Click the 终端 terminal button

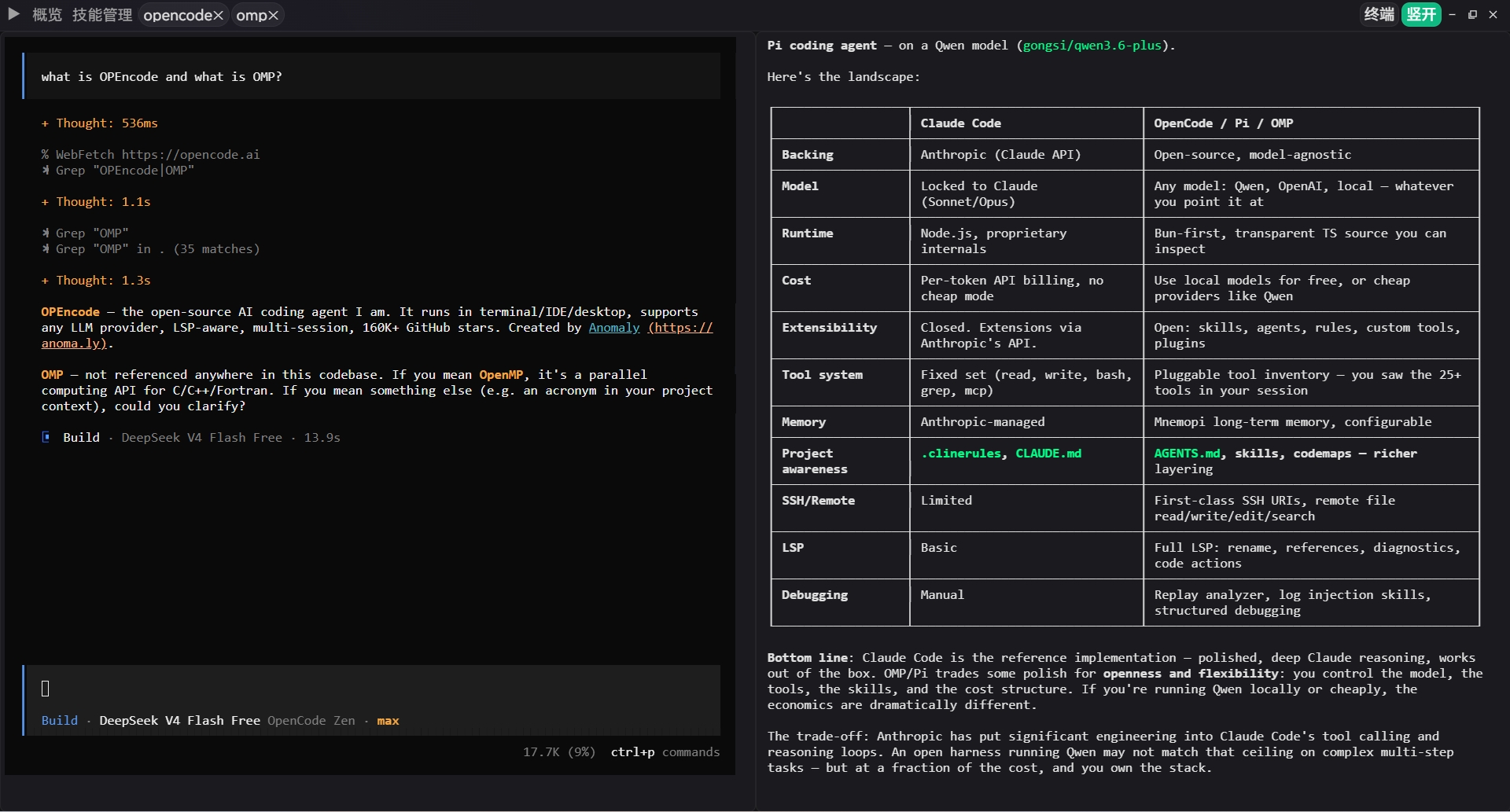coord(1379,14)
